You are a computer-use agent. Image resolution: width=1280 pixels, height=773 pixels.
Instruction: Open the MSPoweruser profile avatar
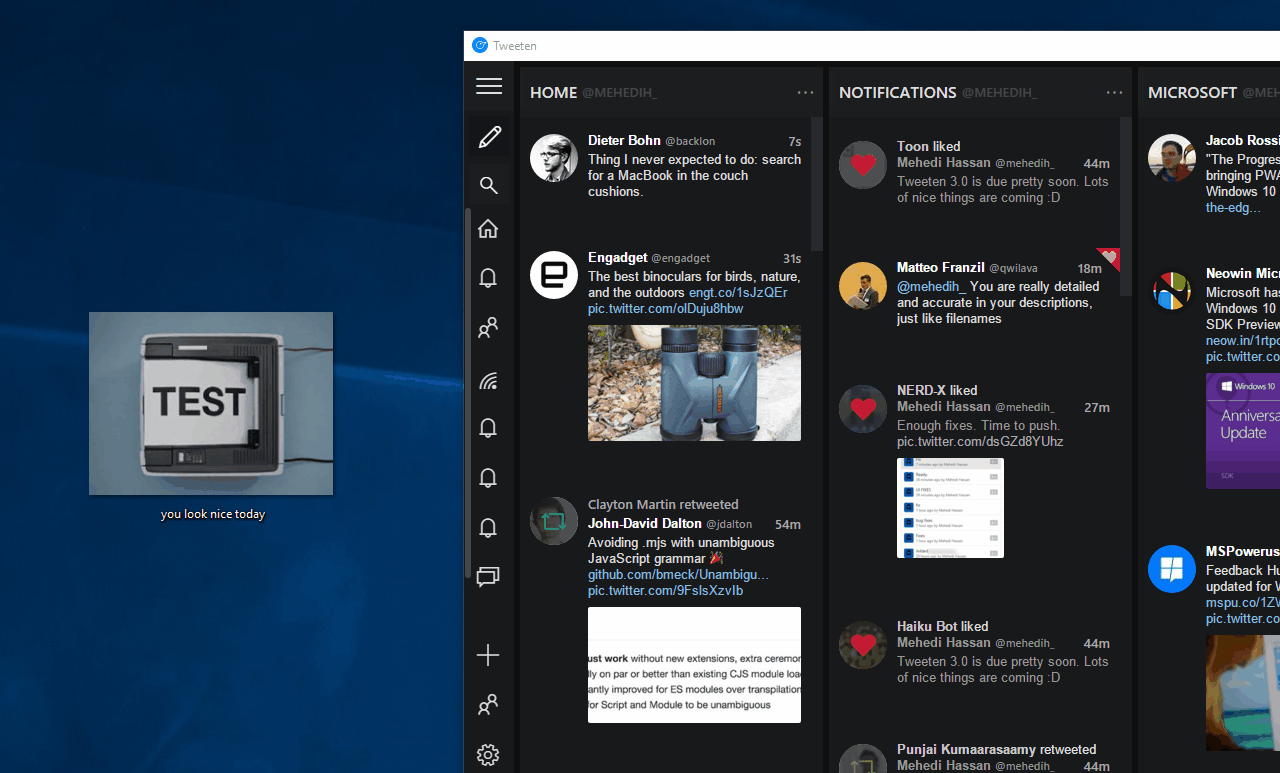coord(1172,569)
